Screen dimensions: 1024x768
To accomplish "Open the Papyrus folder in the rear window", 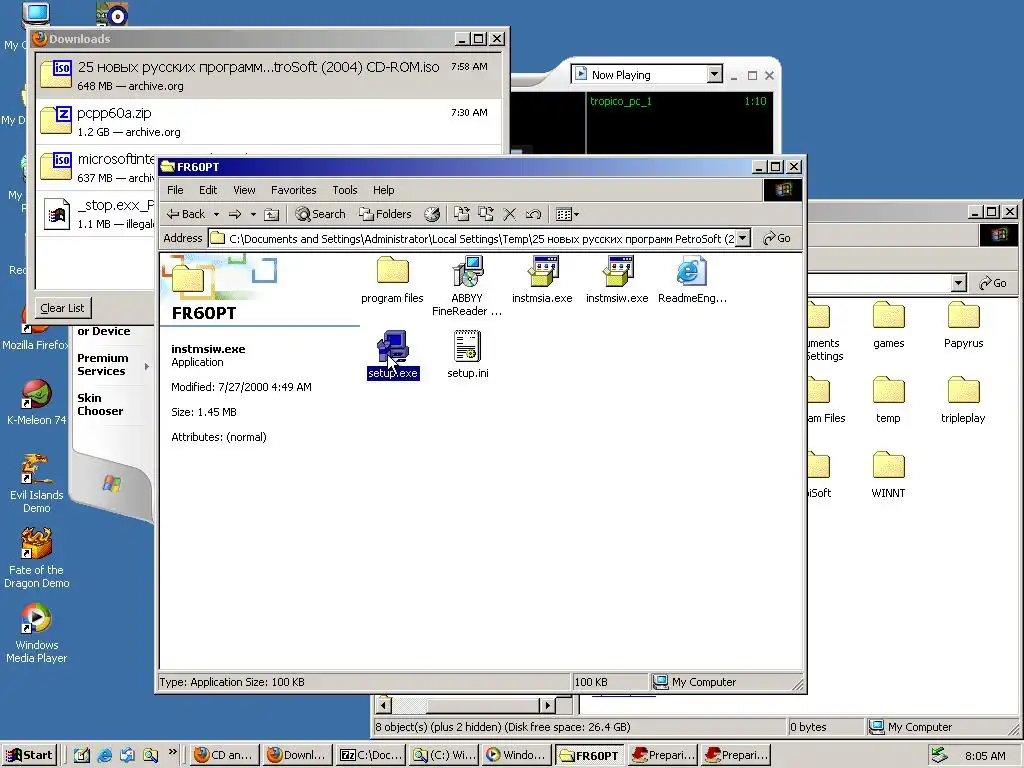I will point(963,325).
